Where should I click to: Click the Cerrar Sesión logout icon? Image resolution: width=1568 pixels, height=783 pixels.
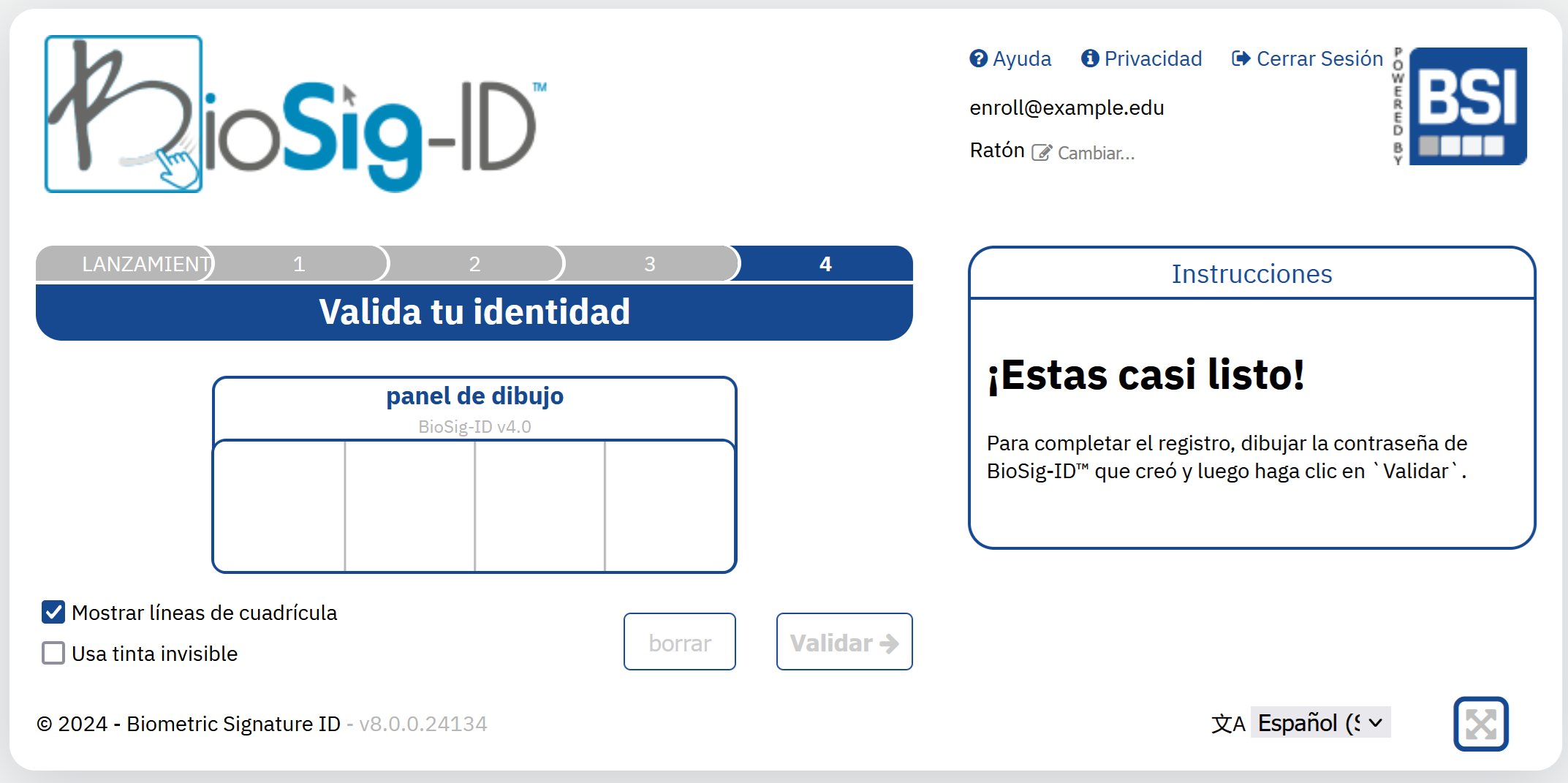(1241, 58)
